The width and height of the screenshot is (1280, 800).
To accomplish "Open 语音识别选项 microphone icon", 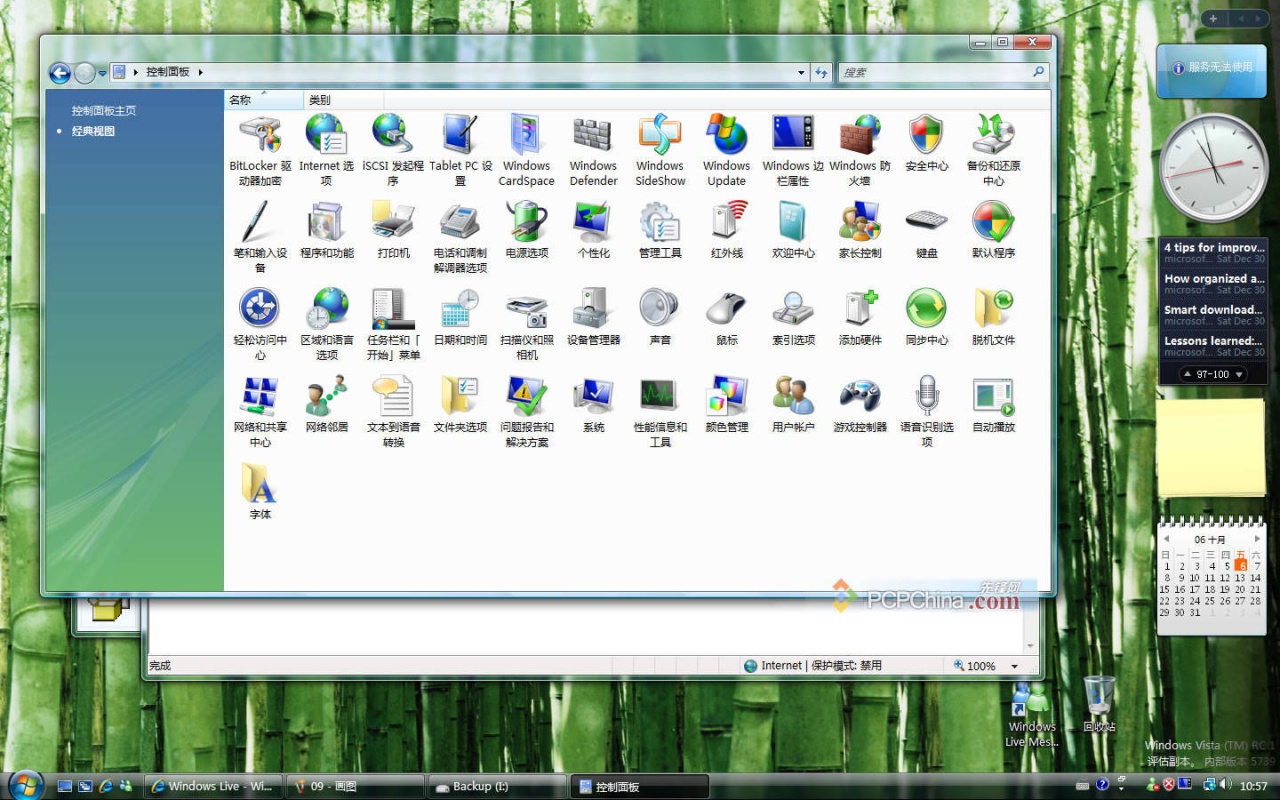I will (x=926, y=395).
